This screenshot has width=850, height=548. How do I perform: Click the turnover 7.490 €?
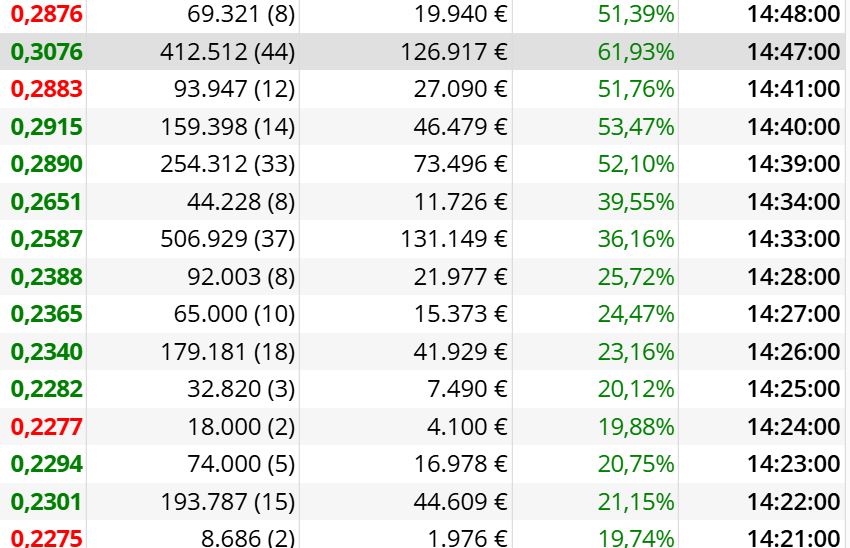[x=467, y=389]
